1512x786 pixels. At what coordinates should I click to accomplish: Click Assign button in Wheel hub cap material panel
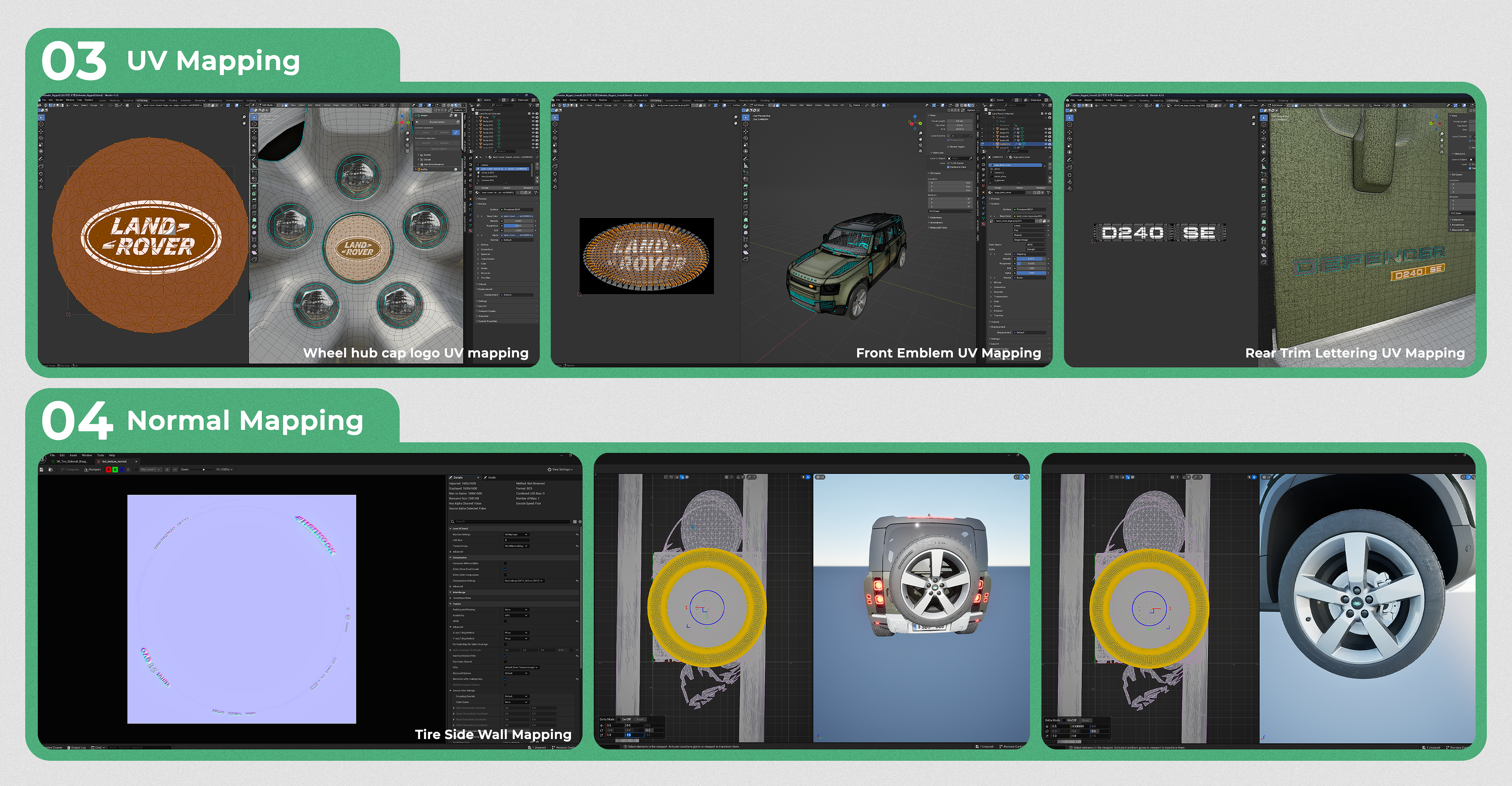coord(485,188)
